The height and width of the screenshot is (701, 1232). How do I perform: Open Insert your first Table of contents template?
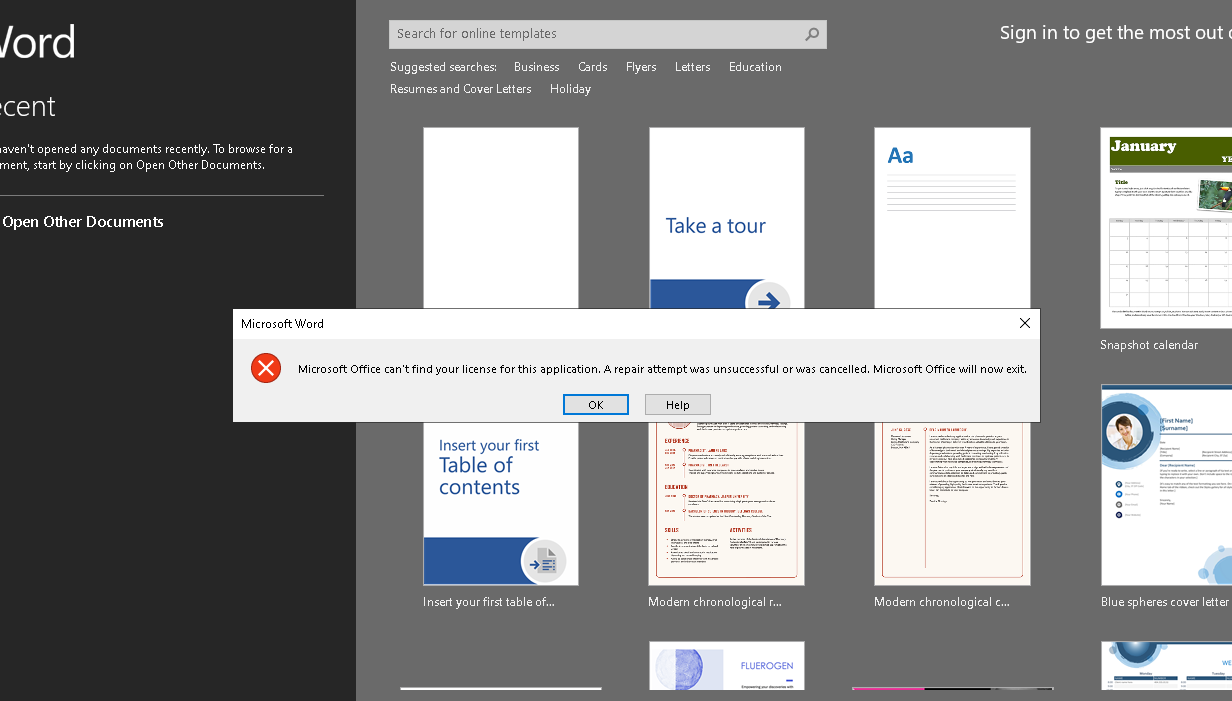[501, 504]
